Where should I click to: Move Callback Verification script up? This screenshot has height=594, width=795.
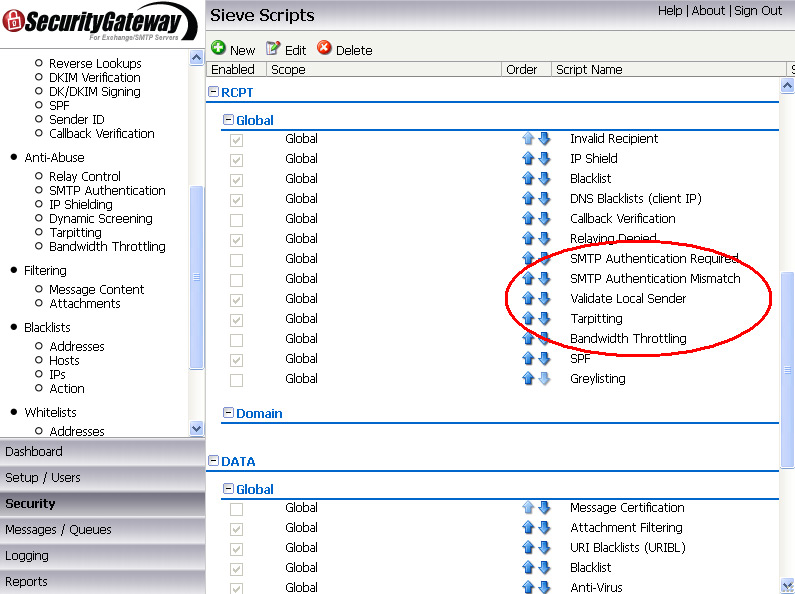tap(528, 218)
